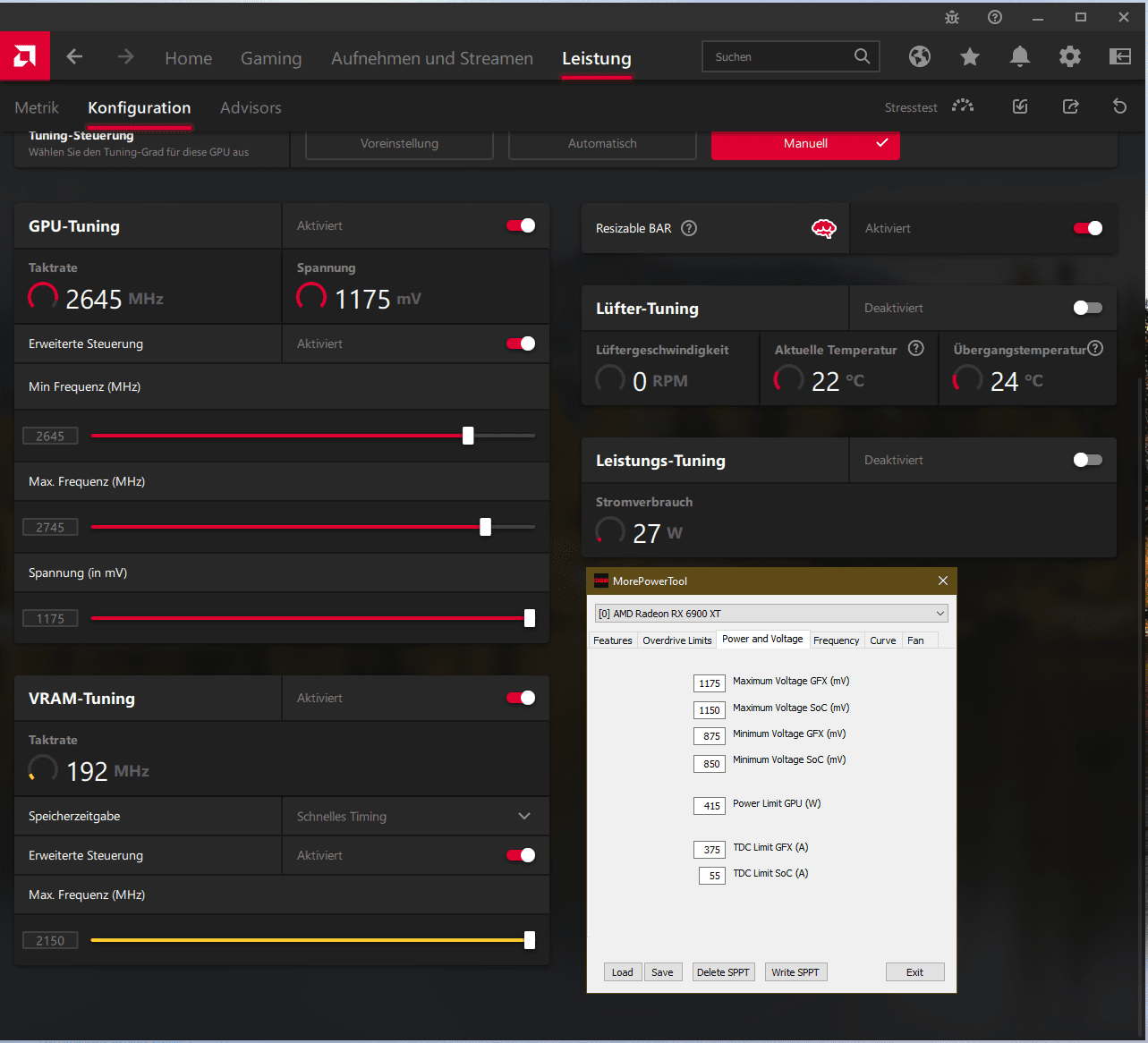Open MorePowerTool Fan tab
Image resolution: width=1148 pixels, height=1043 pixels.
(x=915, y=640)
